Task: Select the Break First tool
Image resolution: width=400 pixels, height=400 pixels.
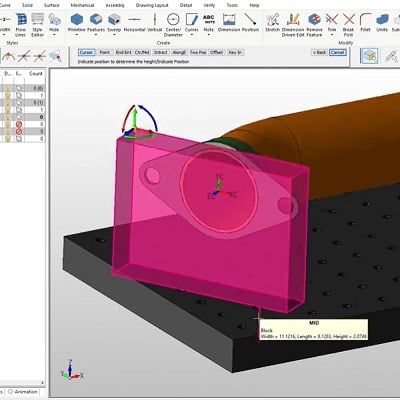Action: 348,25
